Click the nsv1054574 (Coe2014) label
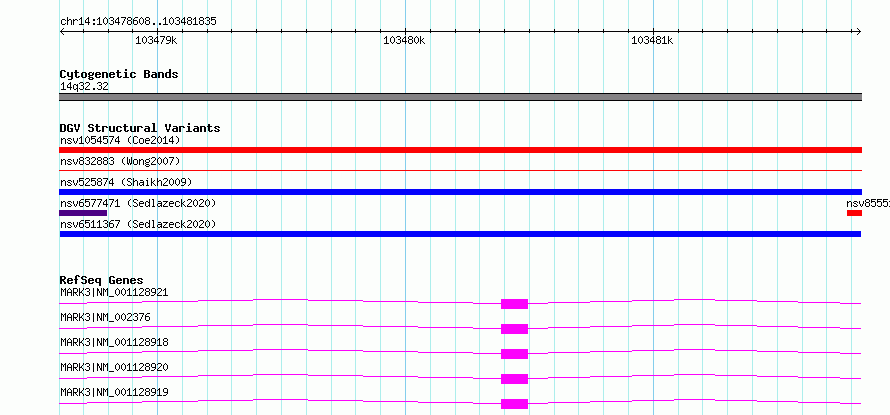Viewport: 890px width, 415px height. [x=120, y=140]
